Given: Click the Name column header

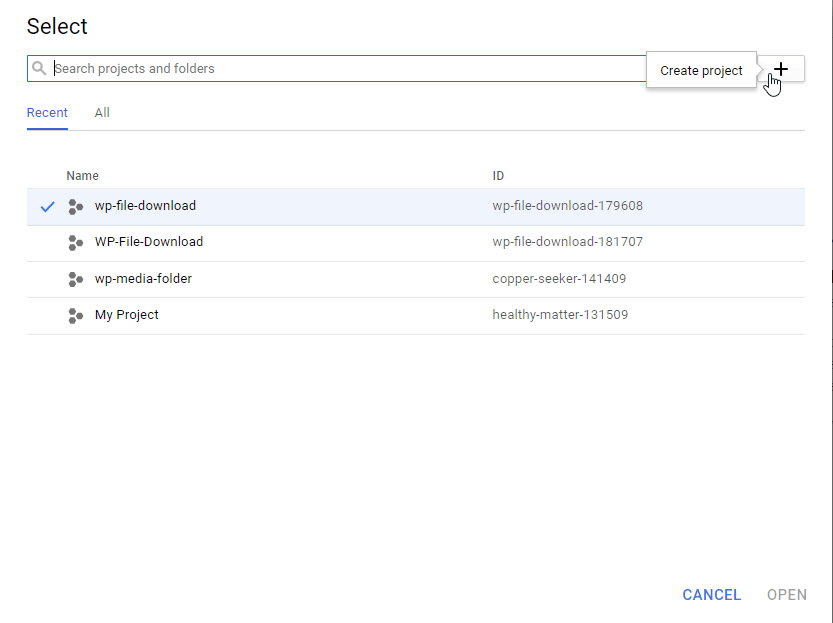Looking at the screenshot, I should tap(82, 176).
